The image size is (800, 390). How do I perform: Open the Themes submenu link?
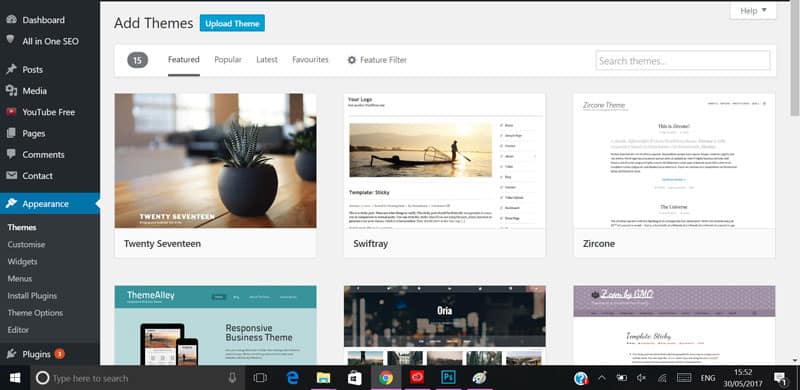[x=22, y=228]
